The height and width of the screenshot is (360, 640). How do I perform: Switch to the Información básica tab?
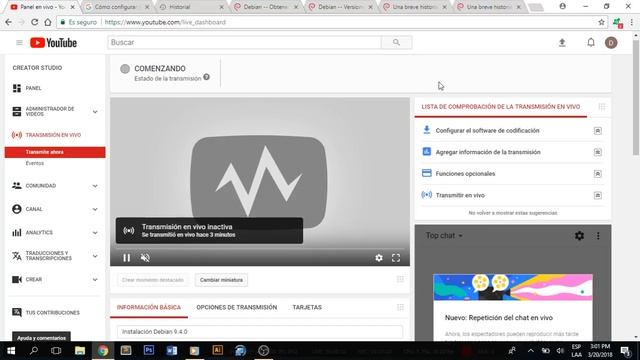point(149,307)
